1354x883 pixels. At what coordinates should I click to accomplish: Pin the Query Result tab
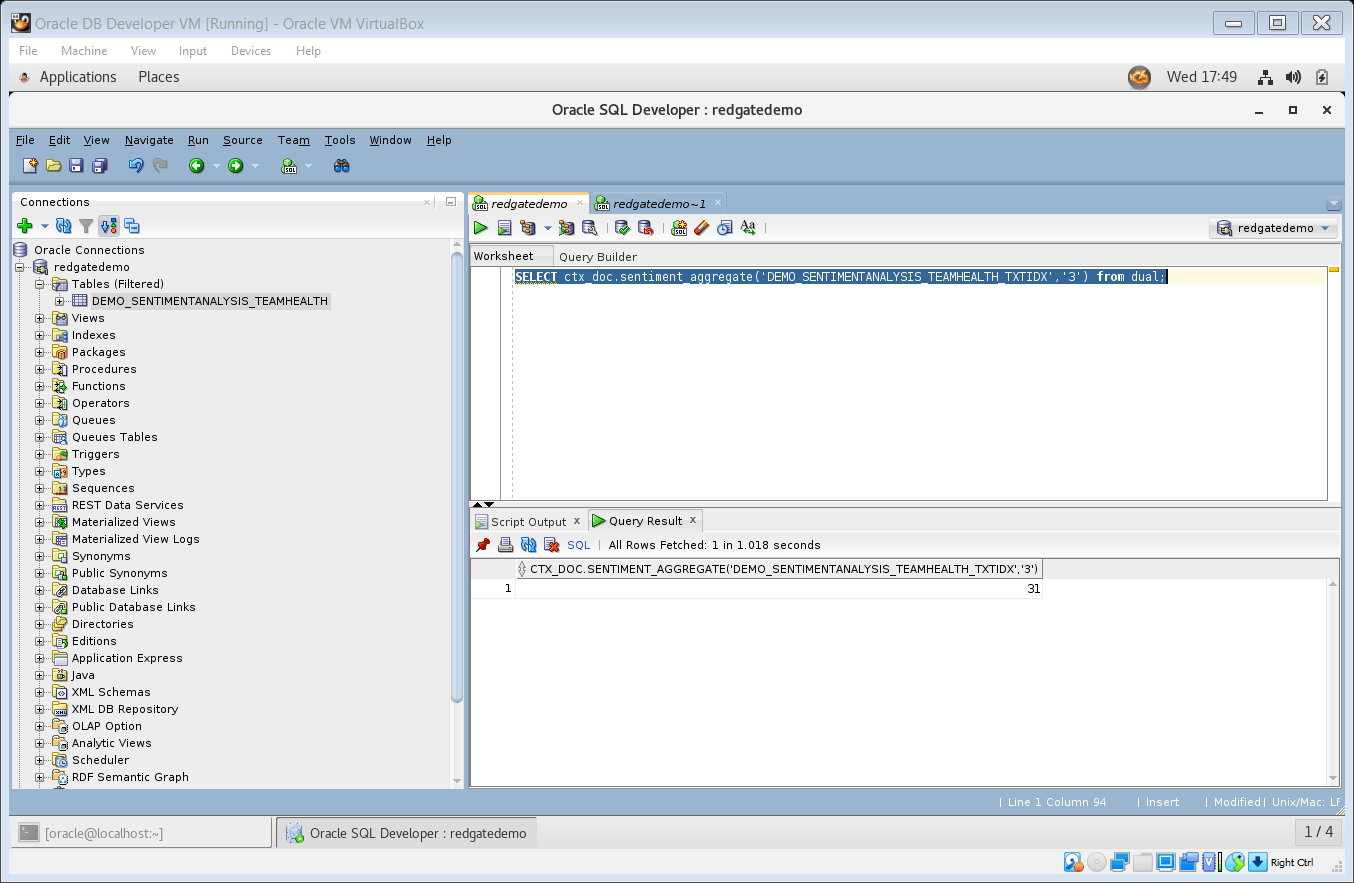pos(483,545)
